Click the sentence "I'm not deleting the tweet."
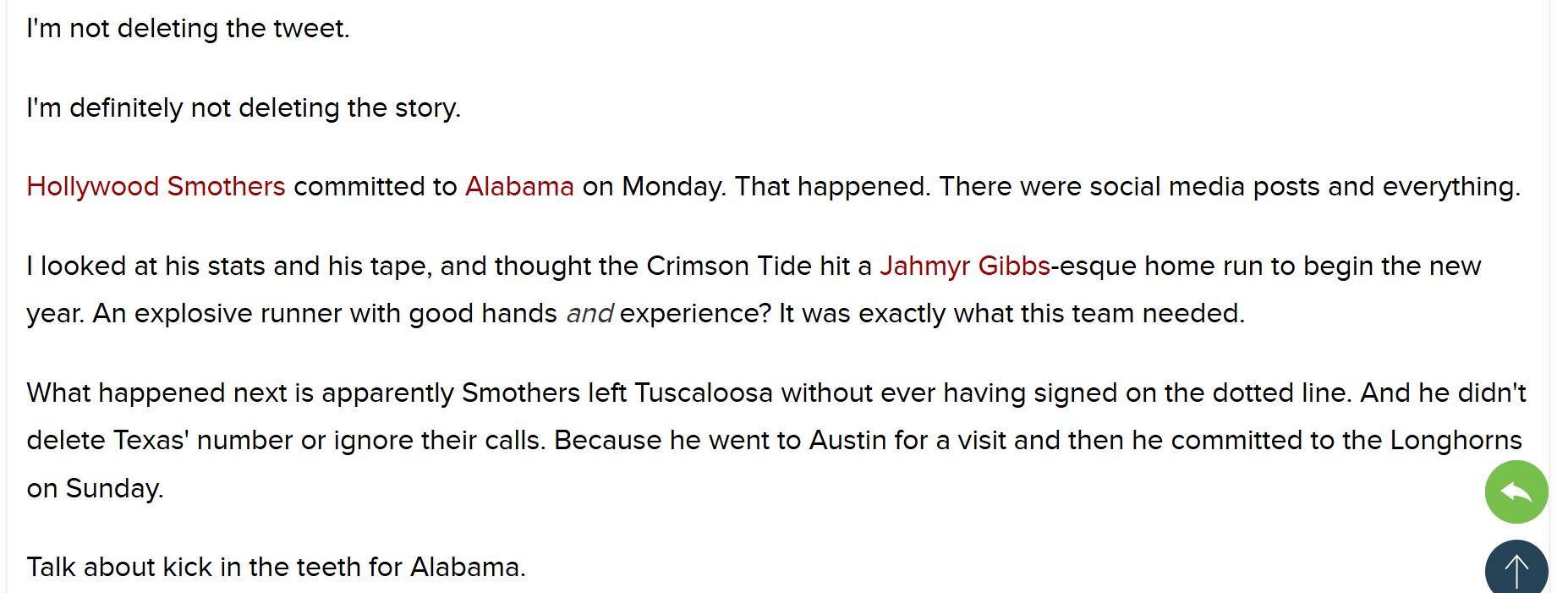Image resolution: width=1568 pixels, height=593 pixels. tap(188, 29)
